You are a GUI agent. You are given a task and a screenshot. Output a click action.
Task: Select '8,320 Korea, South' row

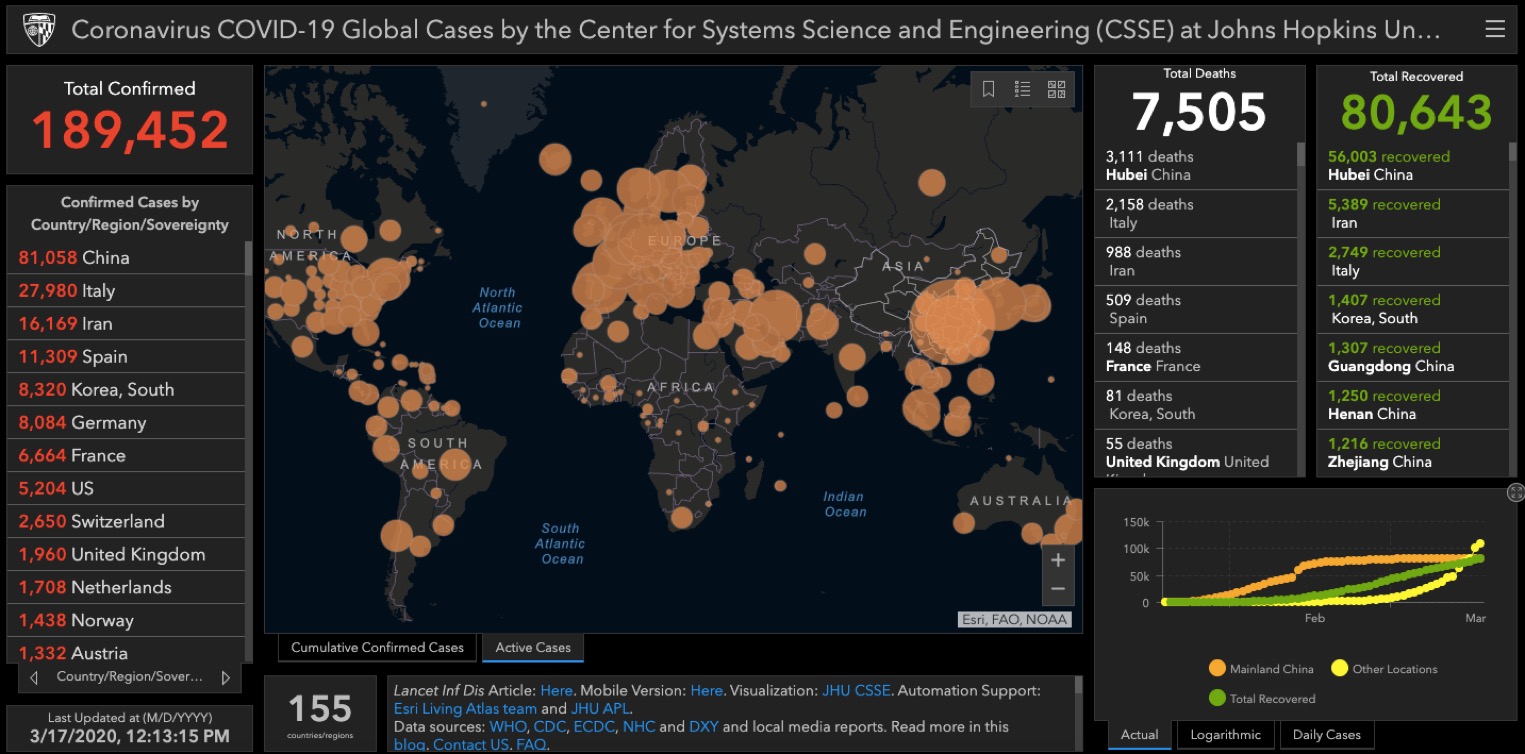(126, 389)
